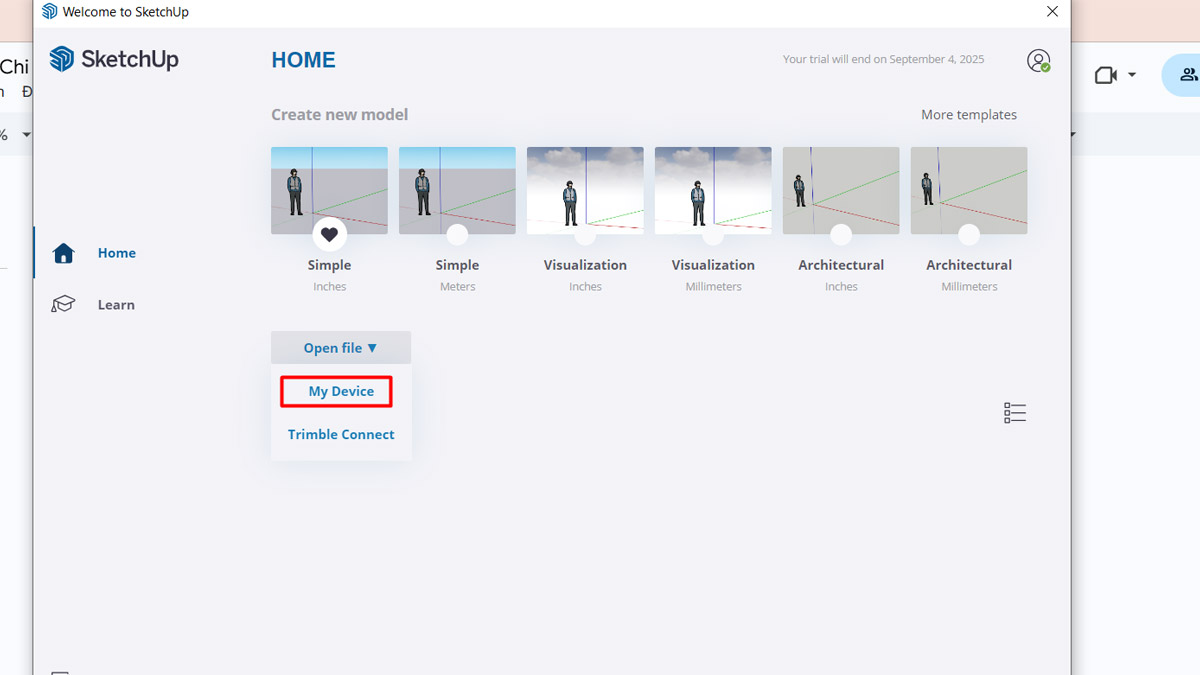
Task: Select the Visualization Inches template thumbnail
Action: click(x=585, y=190)
